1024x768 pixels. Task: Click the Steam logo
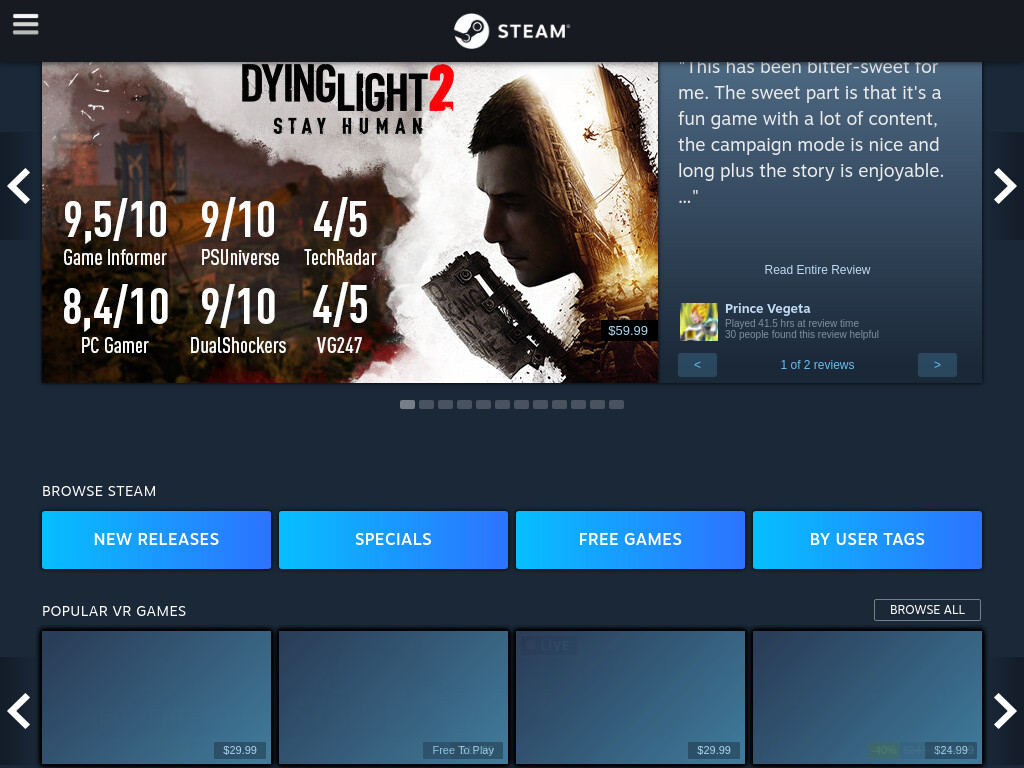(x=512, y=31)
